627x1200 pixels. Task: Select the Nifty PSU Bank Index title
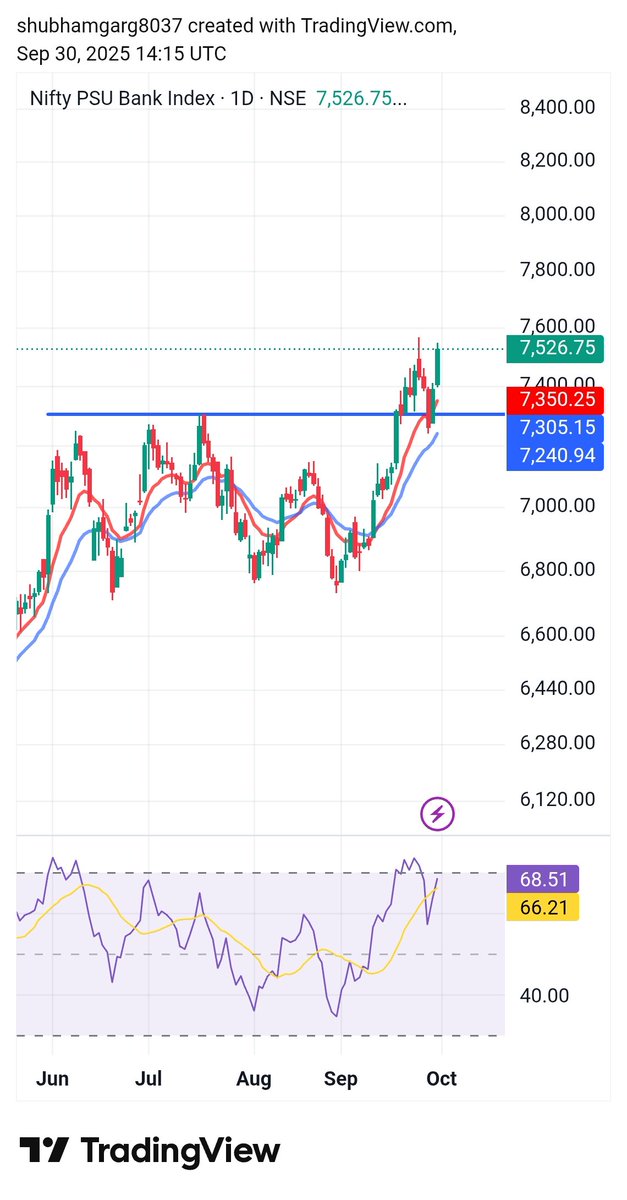pos(122,98)
